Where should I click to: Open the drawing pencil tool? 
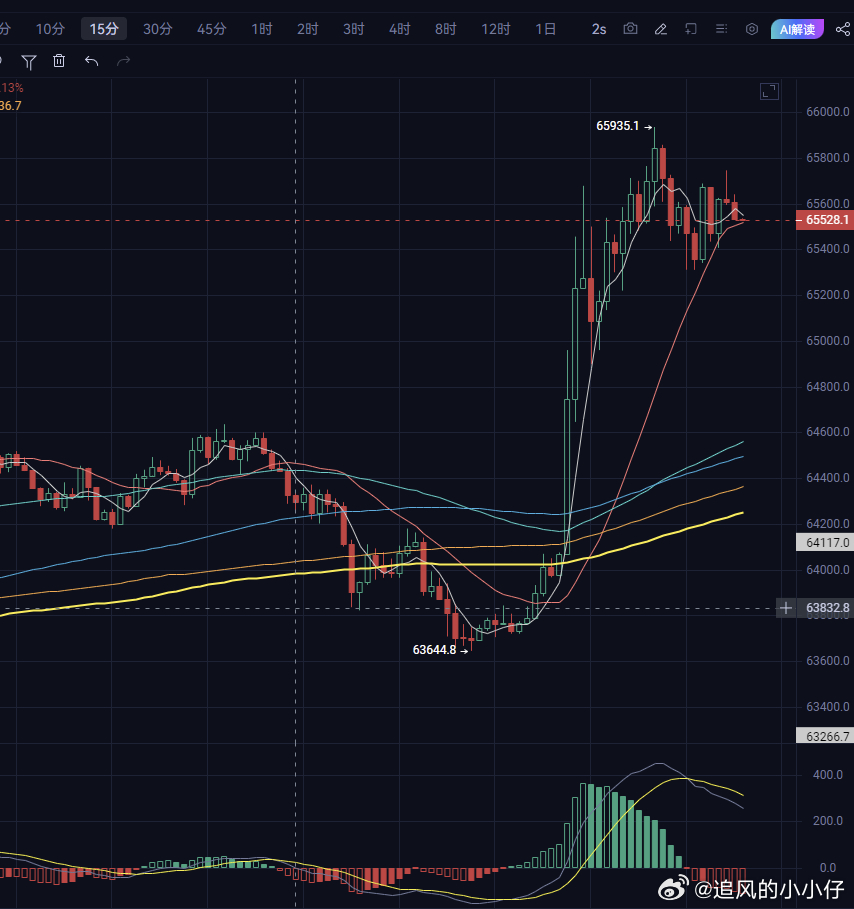pyautogui.click(x=660, y=29)
